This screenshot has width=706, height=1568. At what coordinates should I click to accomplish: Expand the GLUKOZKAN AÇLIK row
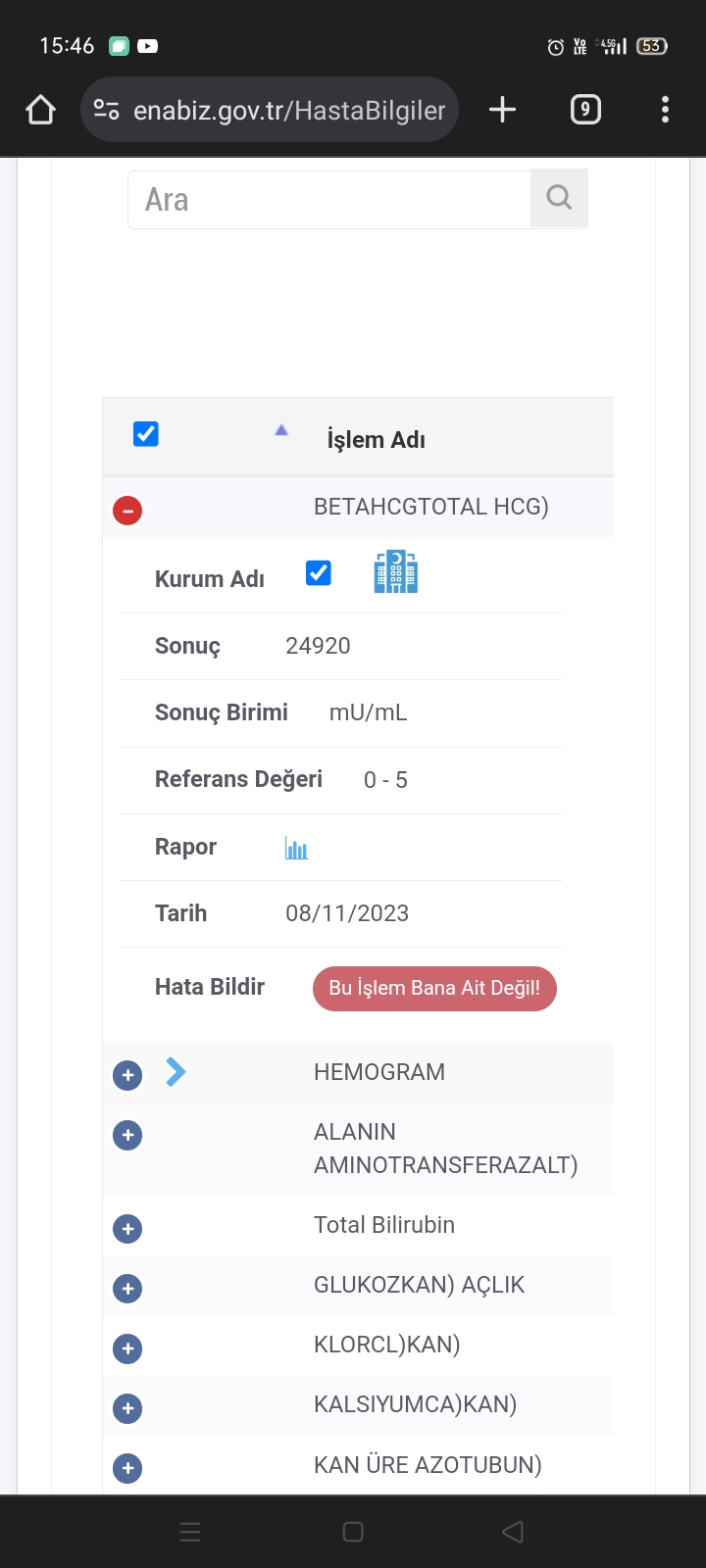coord(127,1289)
